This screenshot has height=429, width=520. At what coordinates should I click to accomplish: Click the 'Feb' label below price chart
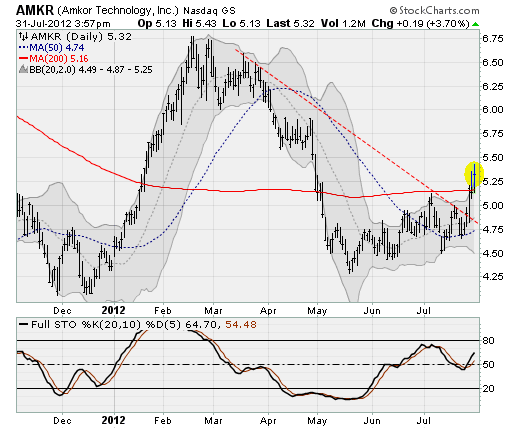163,311
